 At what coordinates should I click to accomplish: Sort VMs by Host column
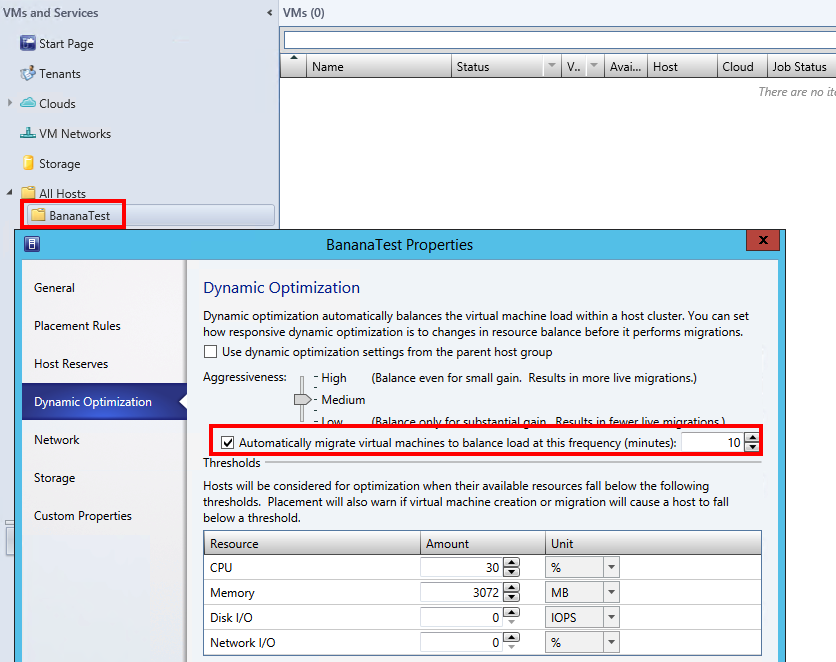(x=682, y=66)
